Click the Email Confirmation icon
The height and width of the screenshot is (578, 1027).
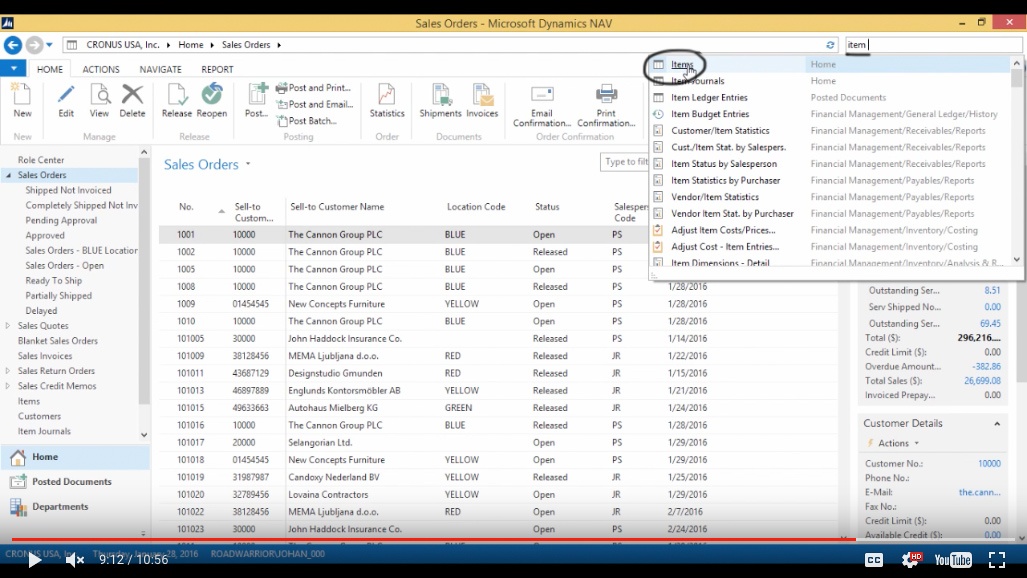[542, 95]
